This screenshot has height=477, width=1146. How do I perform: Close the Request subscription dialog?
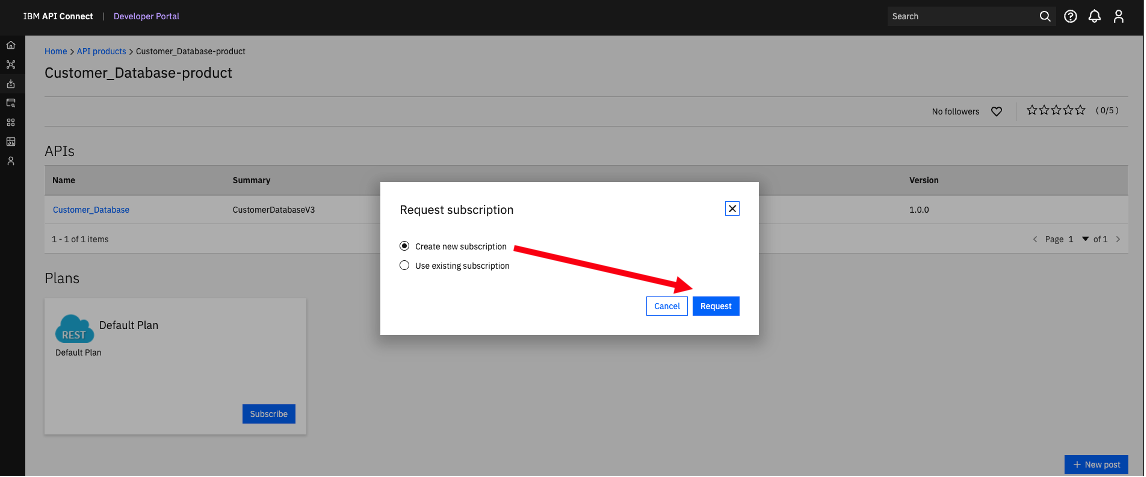[x=732, y=209]
